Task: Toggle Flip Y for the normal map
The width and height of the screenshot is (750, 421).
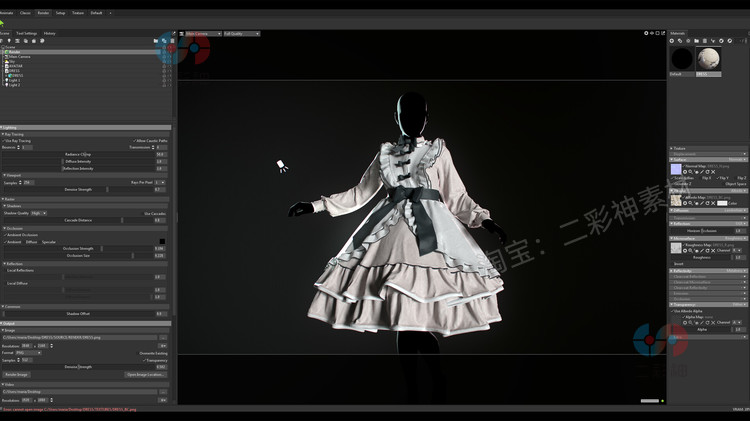Action: [723, 178]
